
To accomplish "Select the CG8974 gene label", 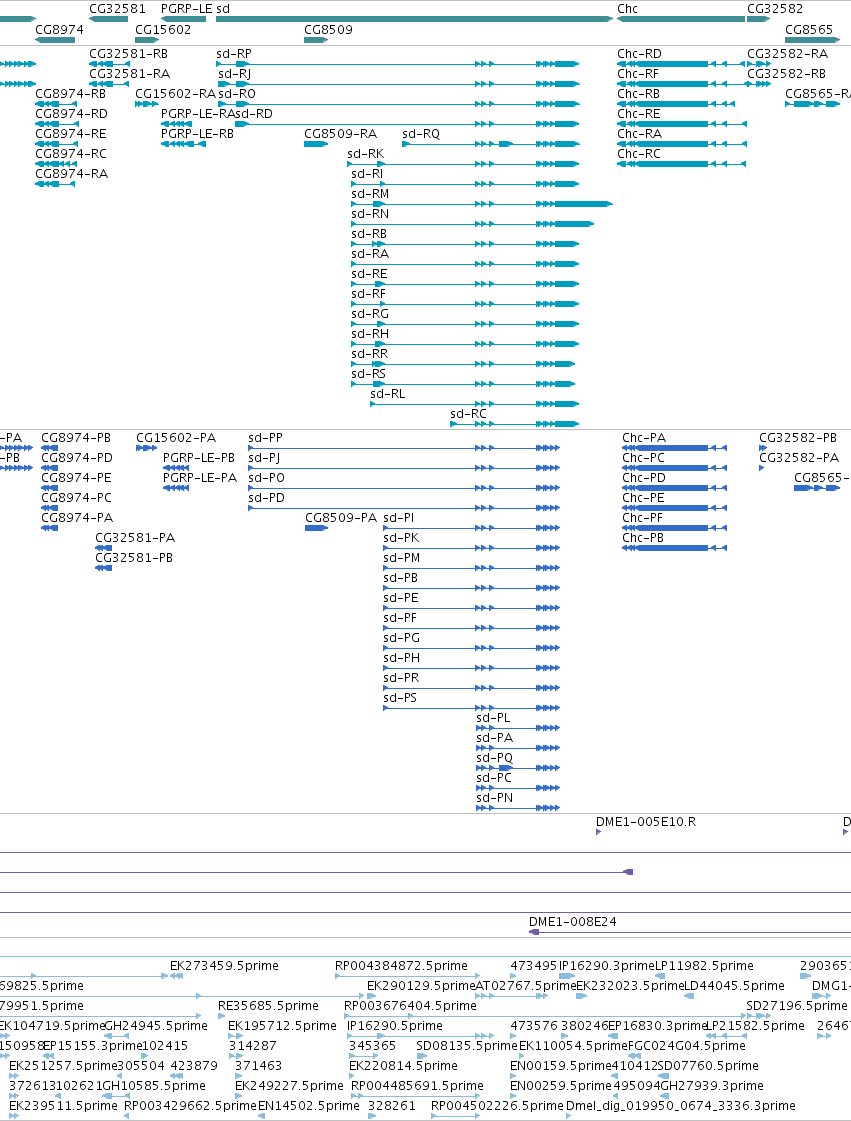I will point(59,29).
